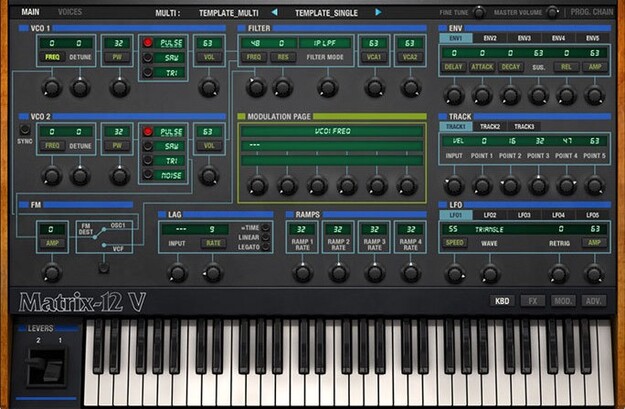Click the next preset right arrow
The image size is (625, 409).
coord(378,12)
